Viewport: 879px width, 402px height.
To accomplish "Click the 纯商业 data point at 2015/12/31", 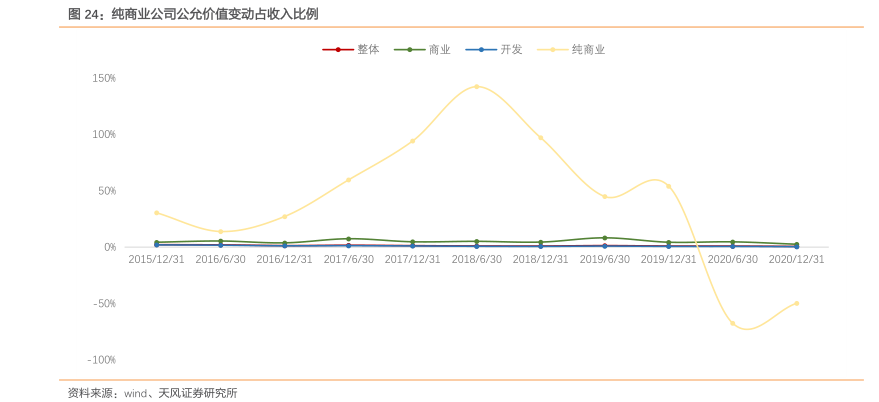I will pos(157,213).
